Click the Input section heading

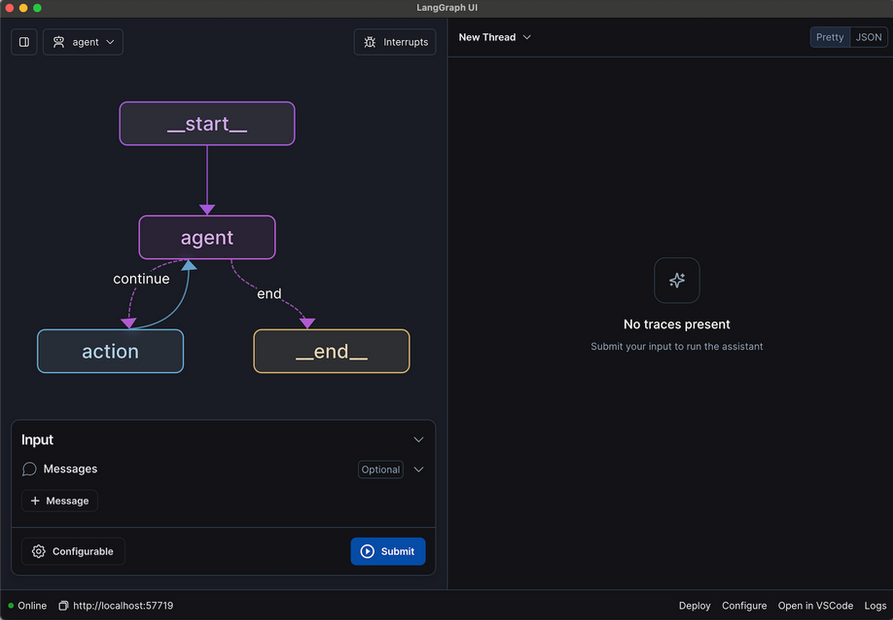point(37,440)
